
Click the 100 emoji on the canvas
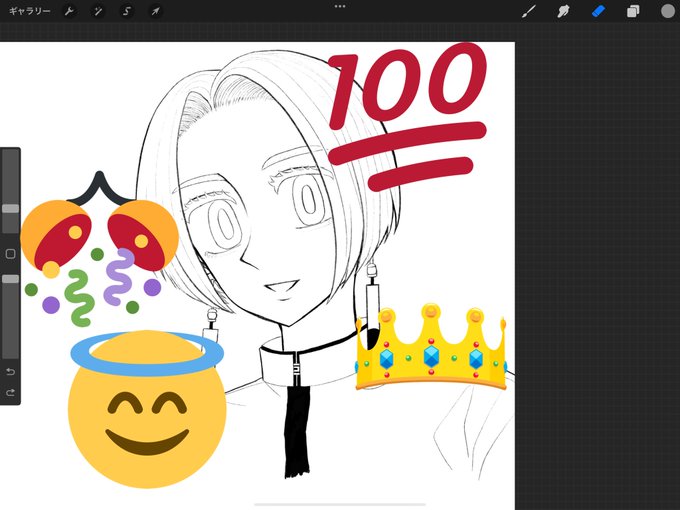tap(407, 116)
